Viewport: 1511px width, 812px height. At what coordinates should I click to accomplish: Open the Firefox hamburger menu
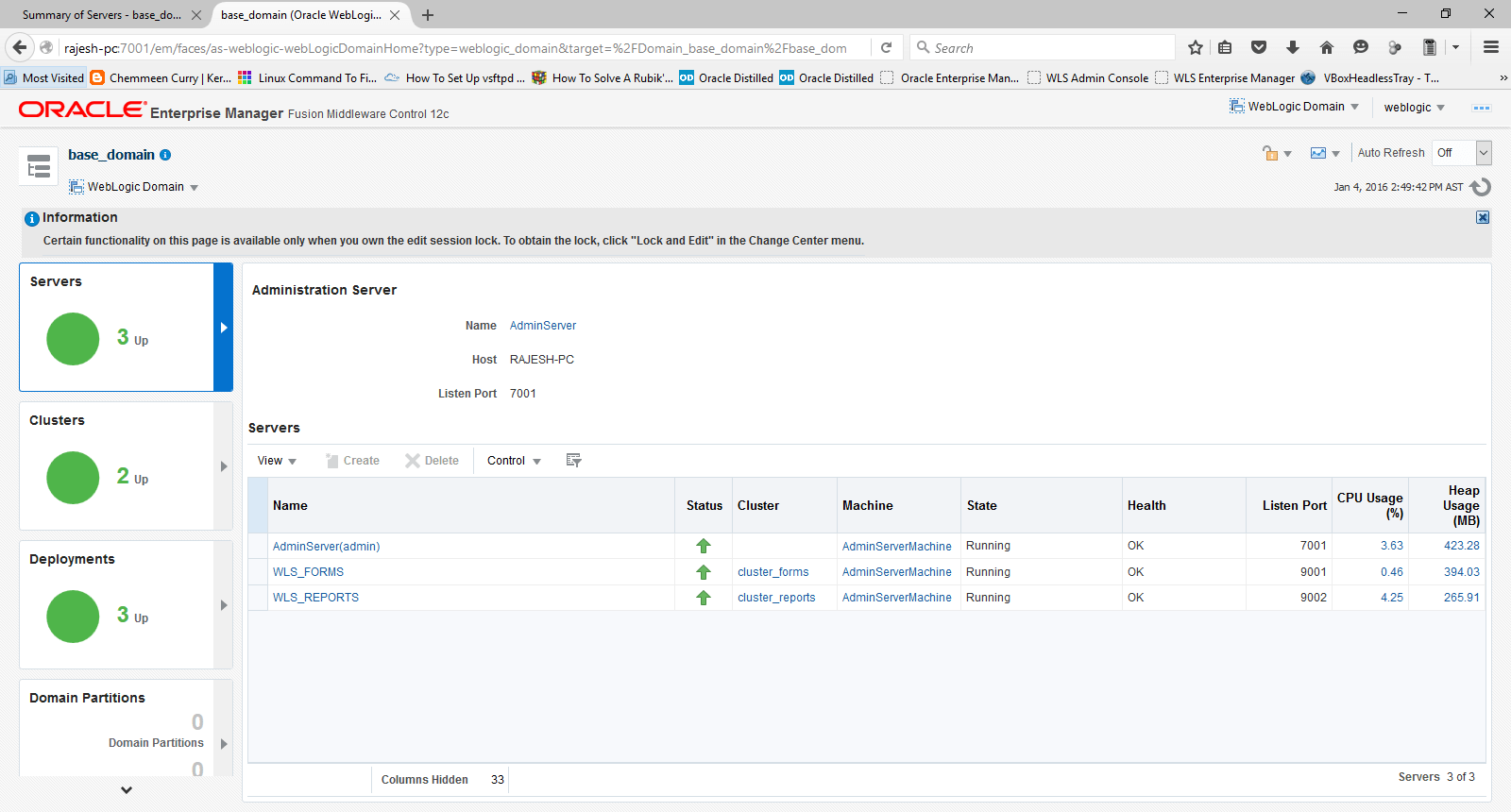point(1491,48)
